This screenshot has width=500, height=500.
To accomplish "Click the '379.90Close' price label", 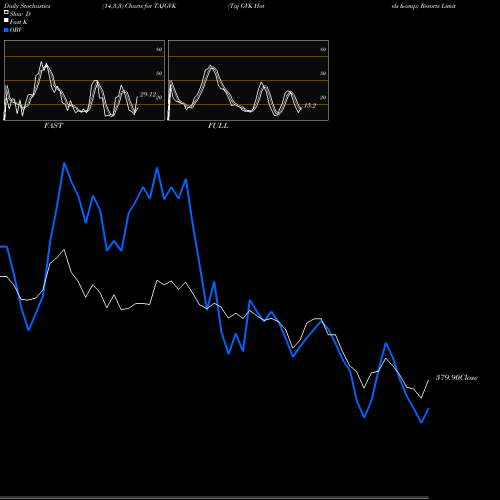I will point(457,377).
